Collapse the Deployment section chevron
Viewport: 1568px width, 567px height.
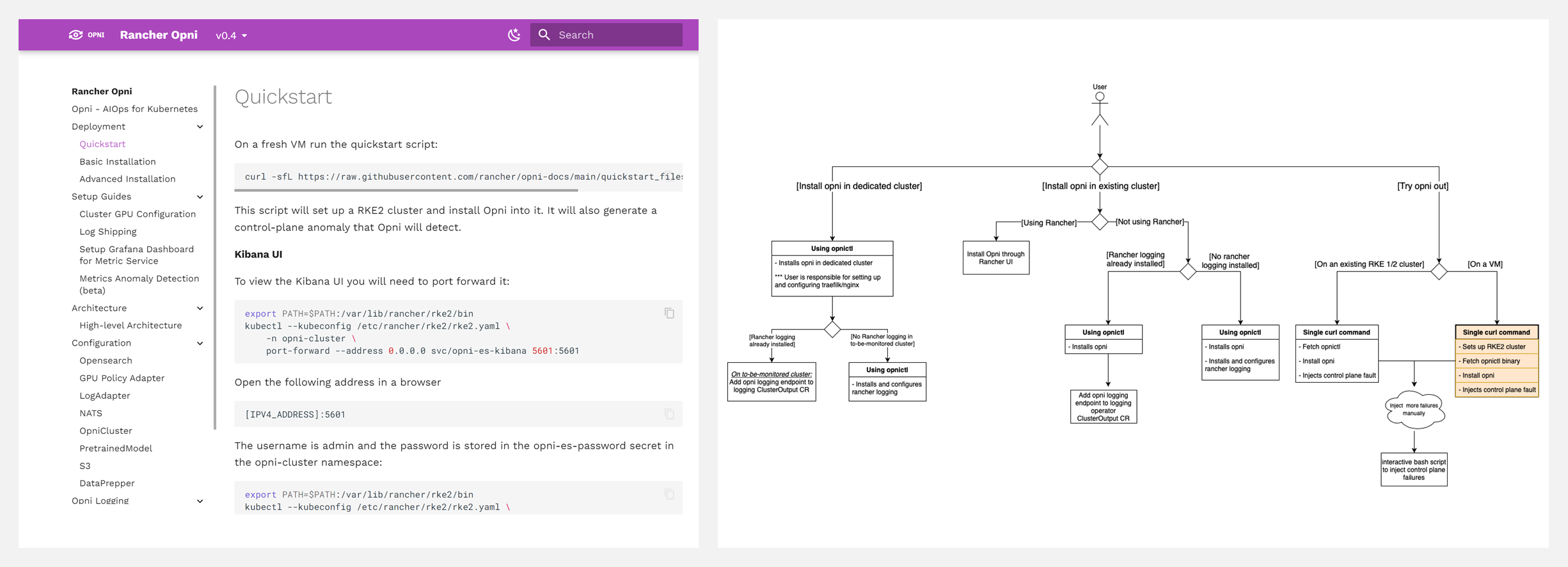tap(200, 127)
